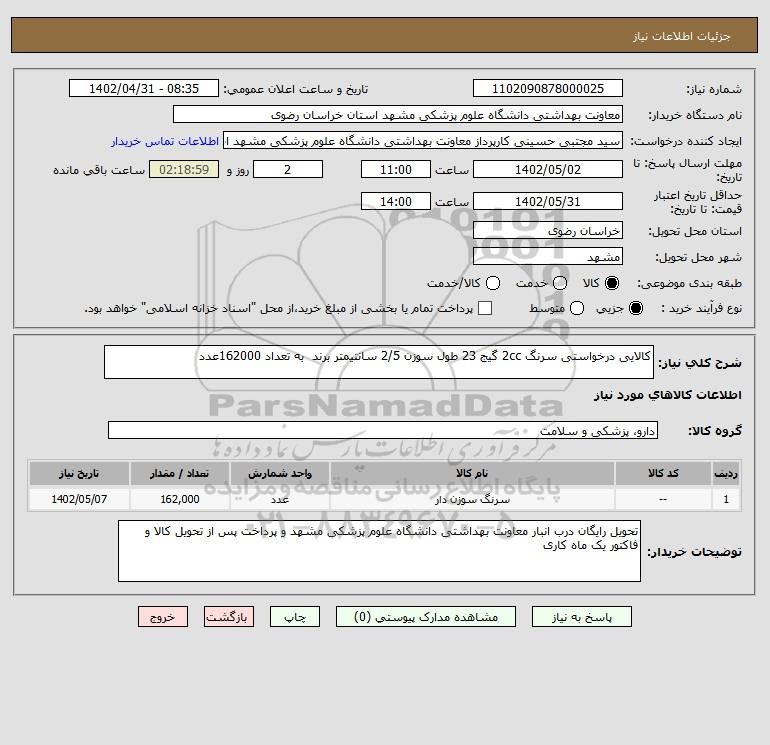
Task: Click the شرح کلی نیاز description box
Action: coord(379,362)
